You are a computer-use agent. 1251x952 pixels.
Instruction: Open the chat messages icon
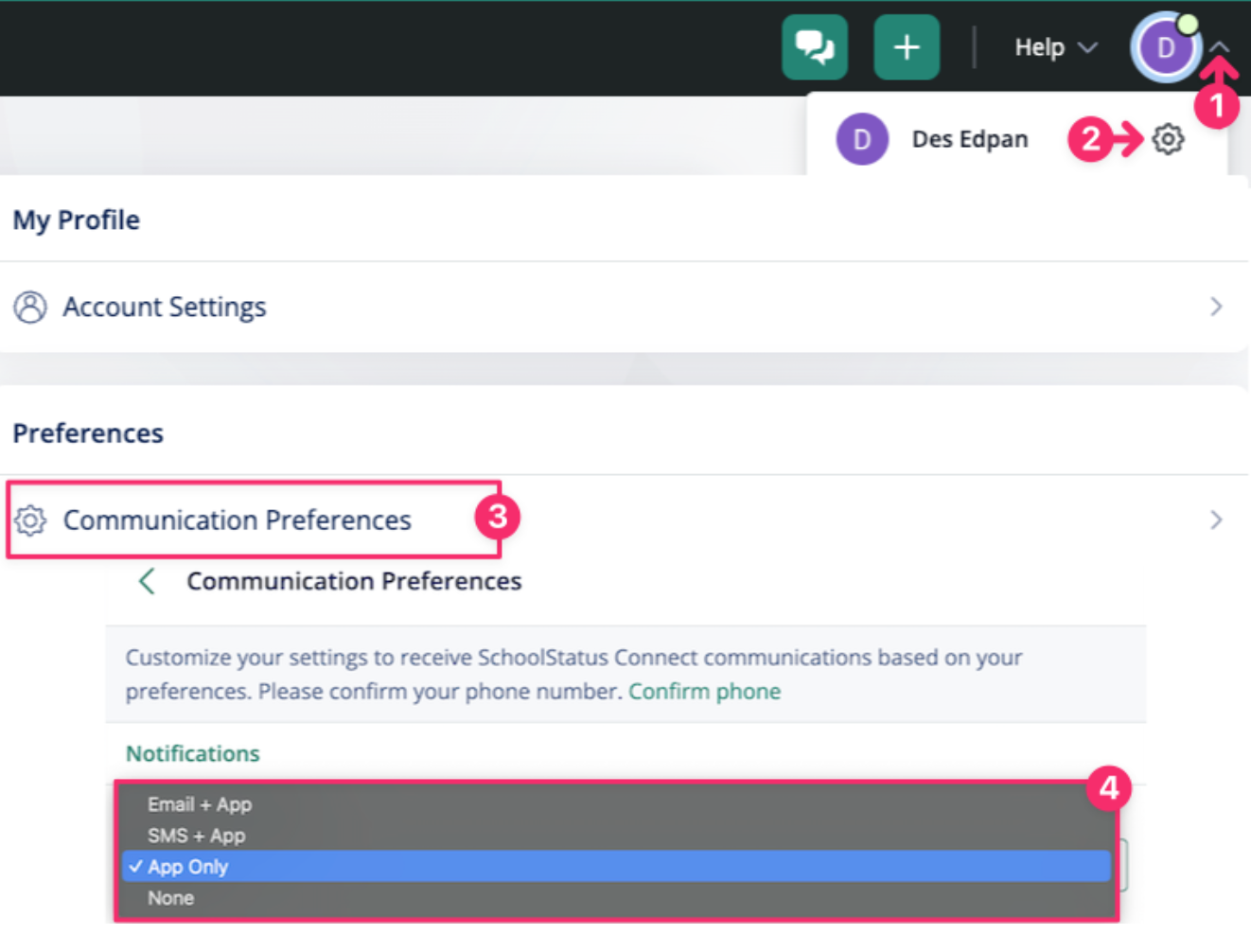pos(814,46)
